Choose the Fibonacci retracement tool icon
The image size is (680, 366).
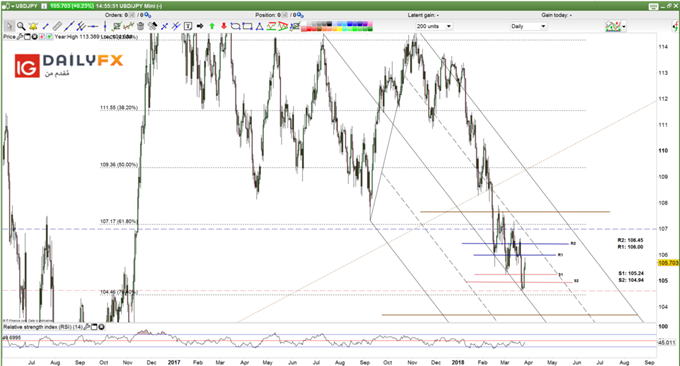(x=271, y=26)
